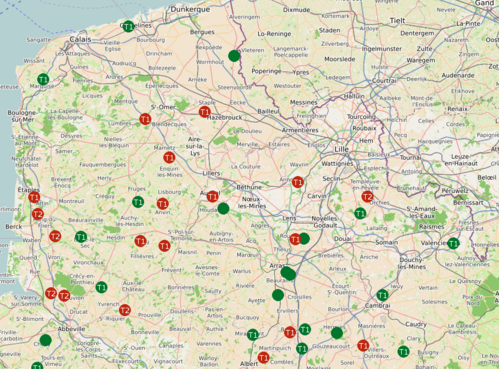Select the plain green marker near Croisilles
499x369 pixels.
click(278, 295)
